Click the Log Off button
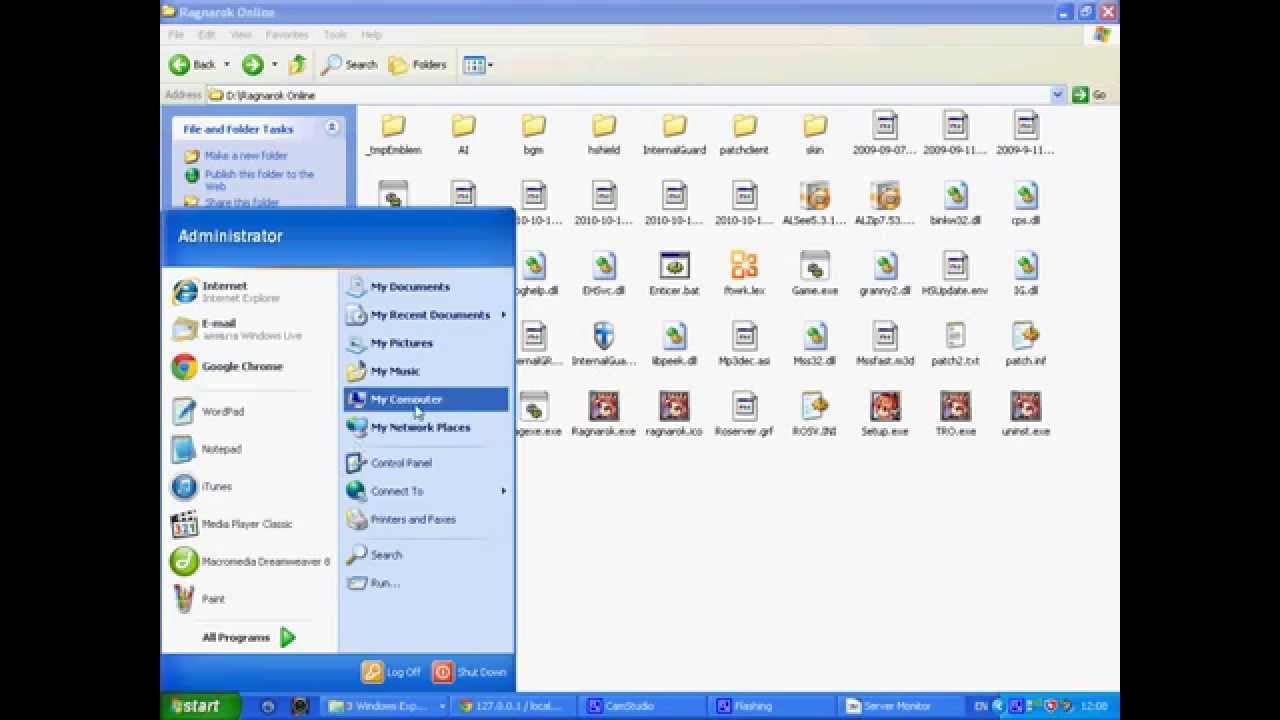Viewport: 1280px width, 720px height. click(x=392, y=672)
